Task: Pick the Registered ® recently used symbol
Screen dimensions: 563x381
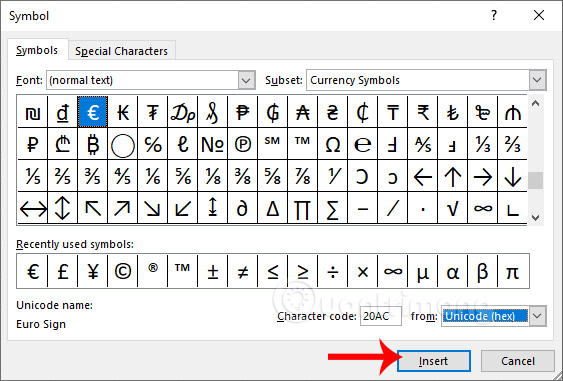Action: (x=152, y=271)
